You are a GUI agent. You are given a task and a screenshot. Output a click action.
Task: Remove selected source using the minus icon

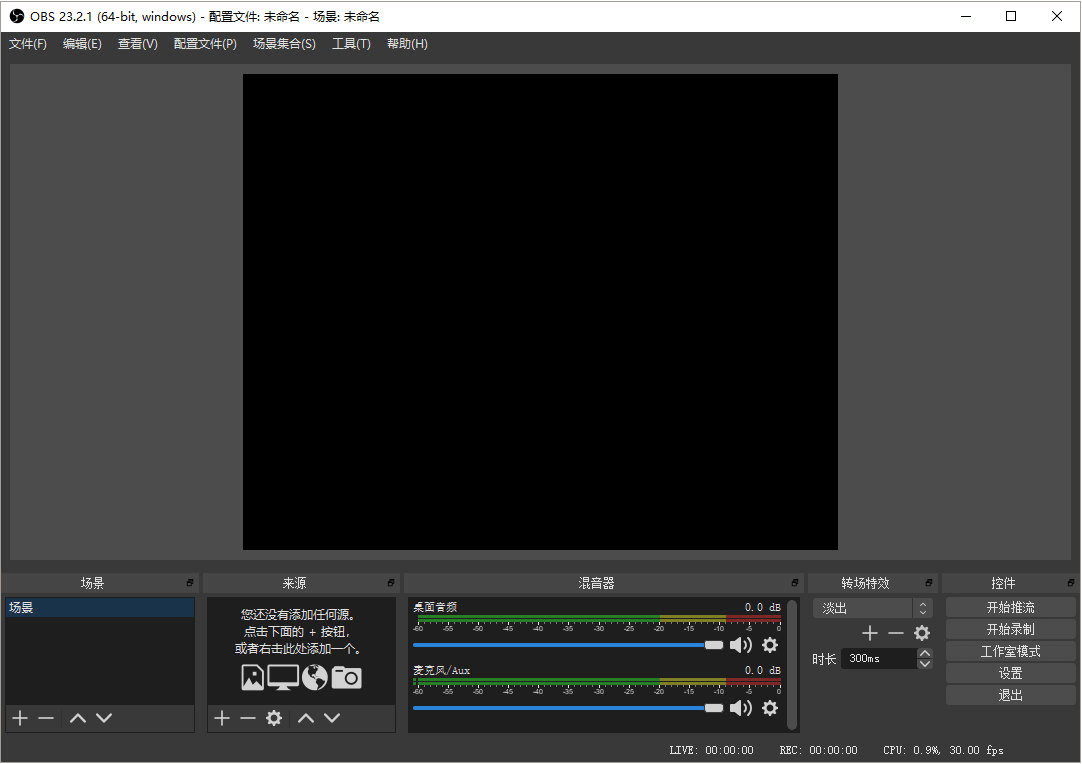pos(248,717)
